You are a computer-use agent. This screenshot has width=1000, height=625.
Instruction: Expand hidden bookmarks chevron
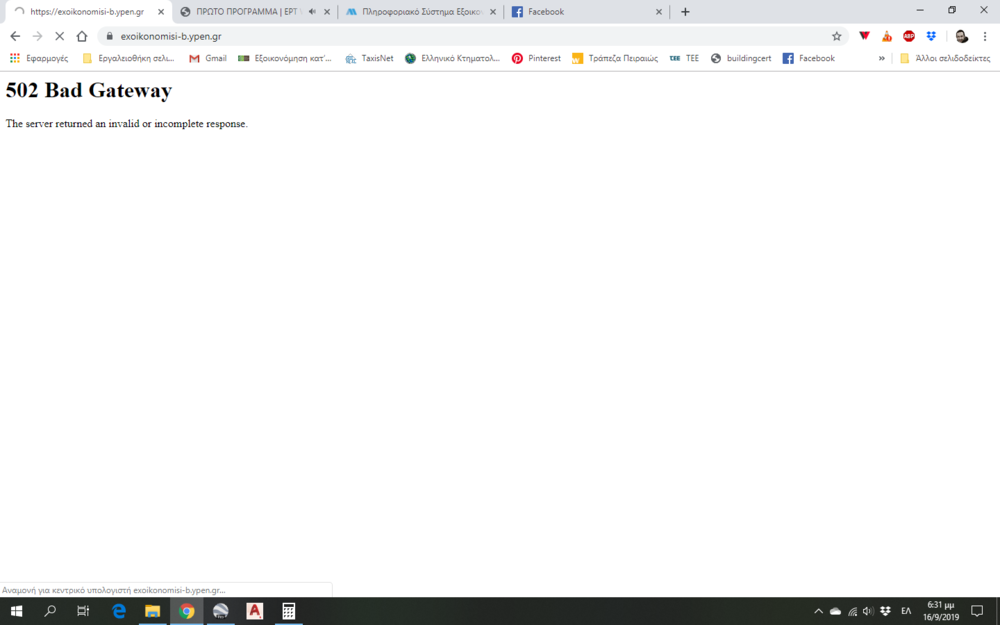[881, 58]
